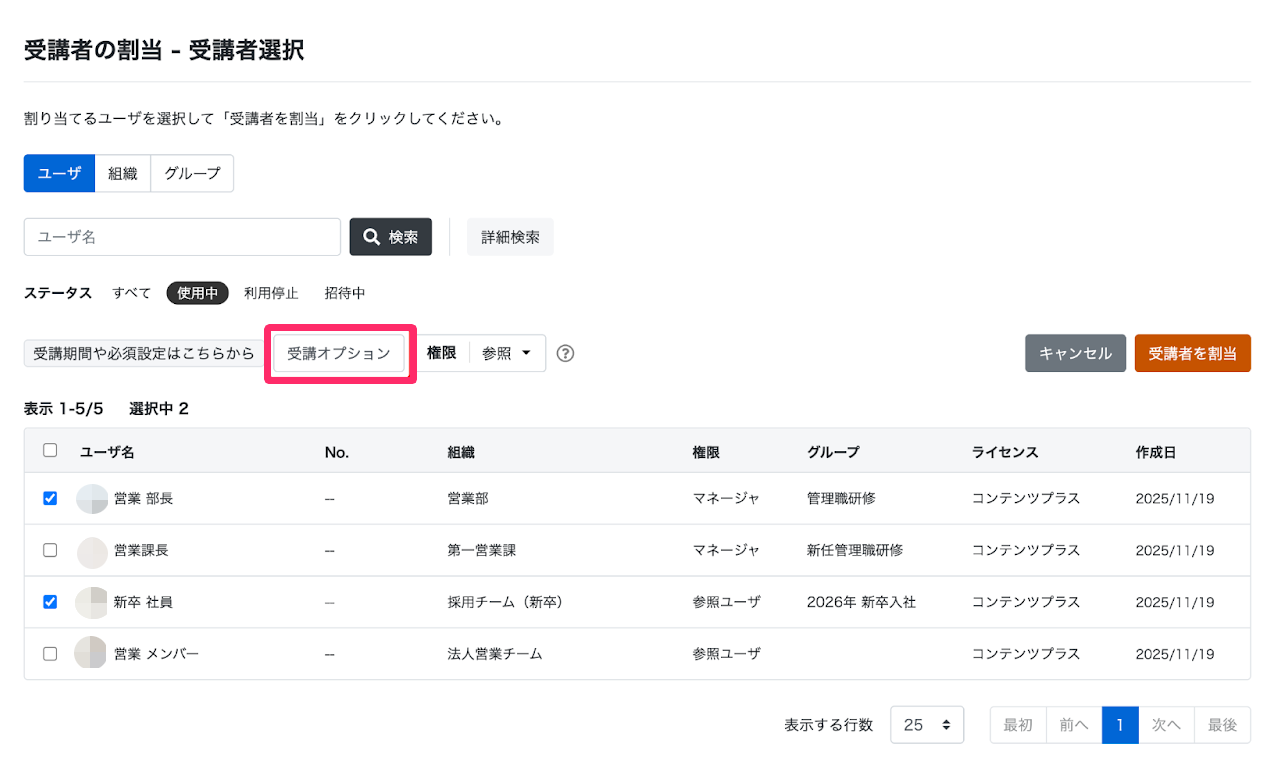Click the avatar of 新卒 社員
Image resolution: width=1285 pixels, height=769 pixels.
(x=92, y=602)
